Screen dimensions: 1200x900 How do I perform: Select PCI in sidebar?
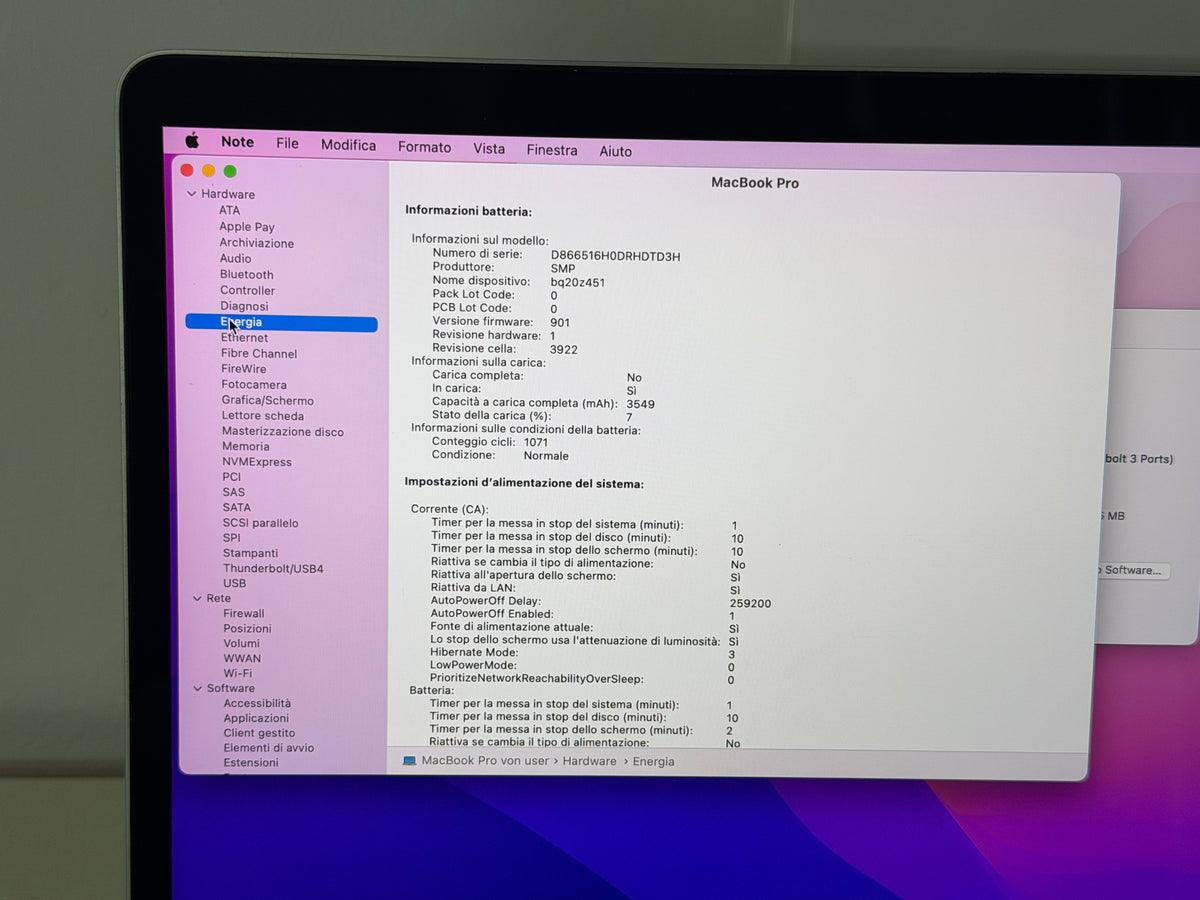coord(232,477)
